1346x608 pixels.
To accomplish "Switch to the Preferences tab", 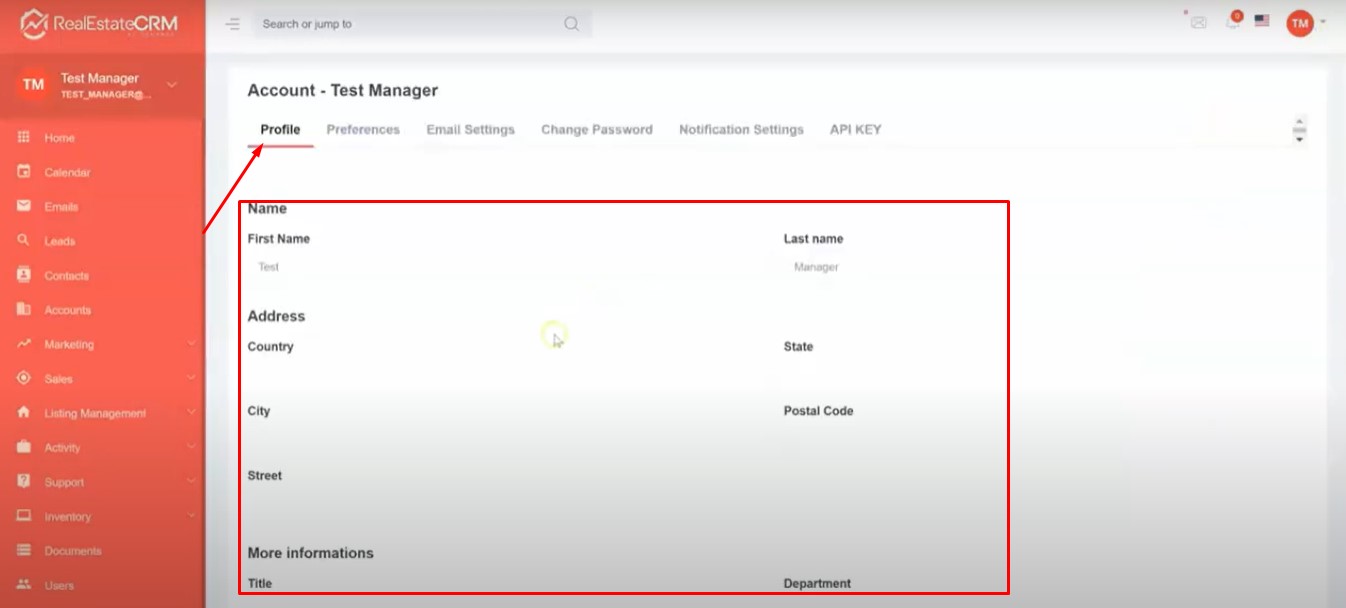I will (x=363, y=130).
